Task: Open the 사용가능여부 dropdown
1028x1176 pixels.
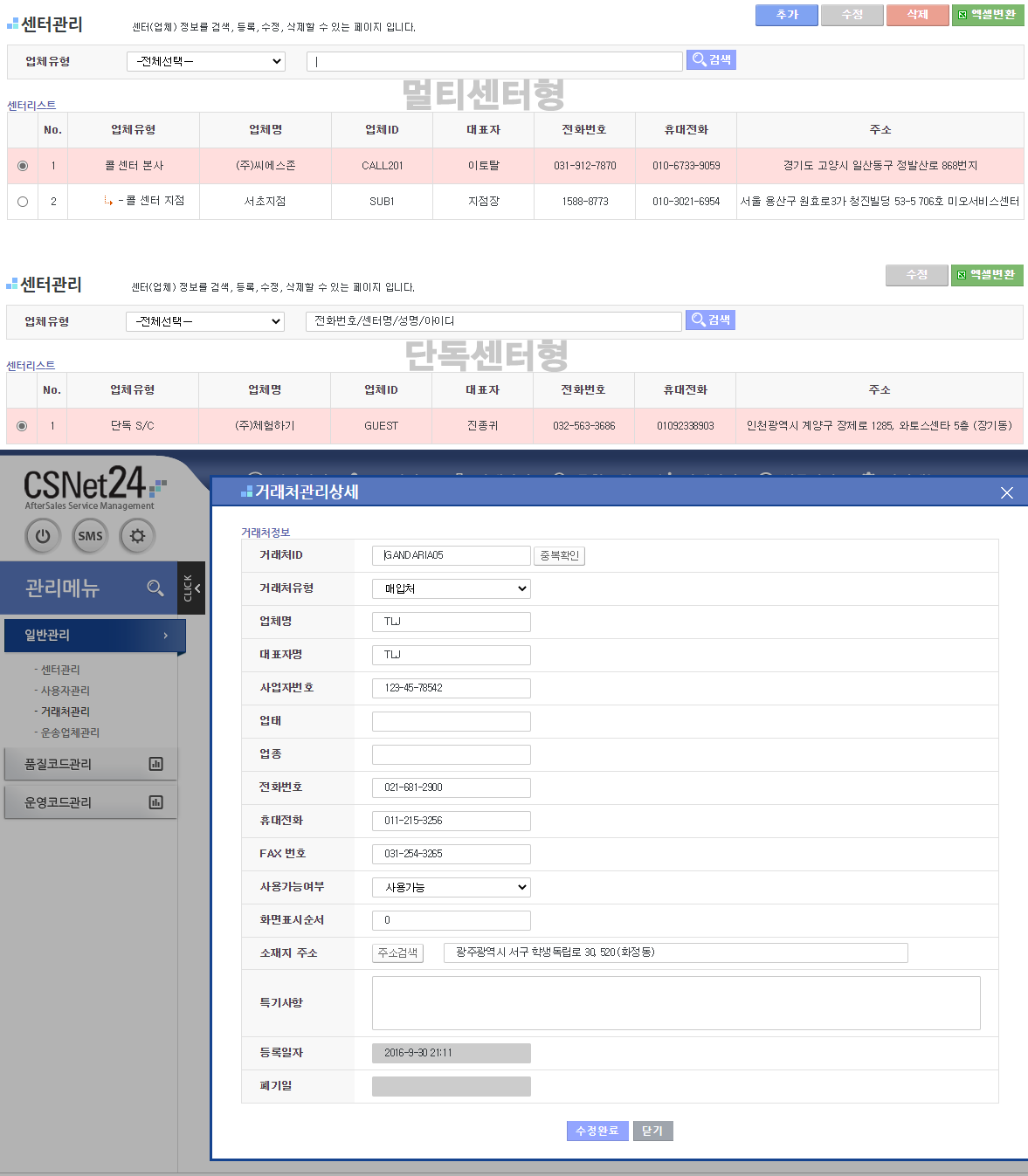Action: 452,887
